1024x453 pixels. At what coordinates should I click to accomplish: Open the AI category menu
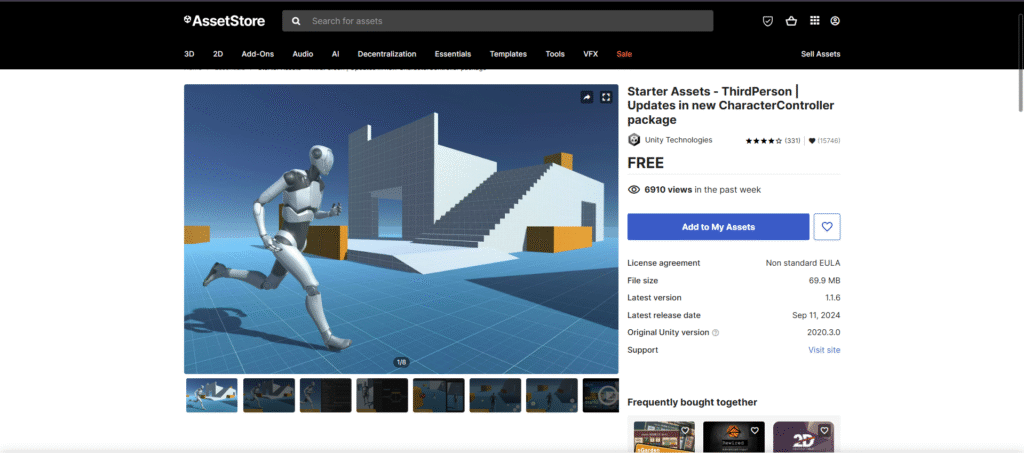335,54
